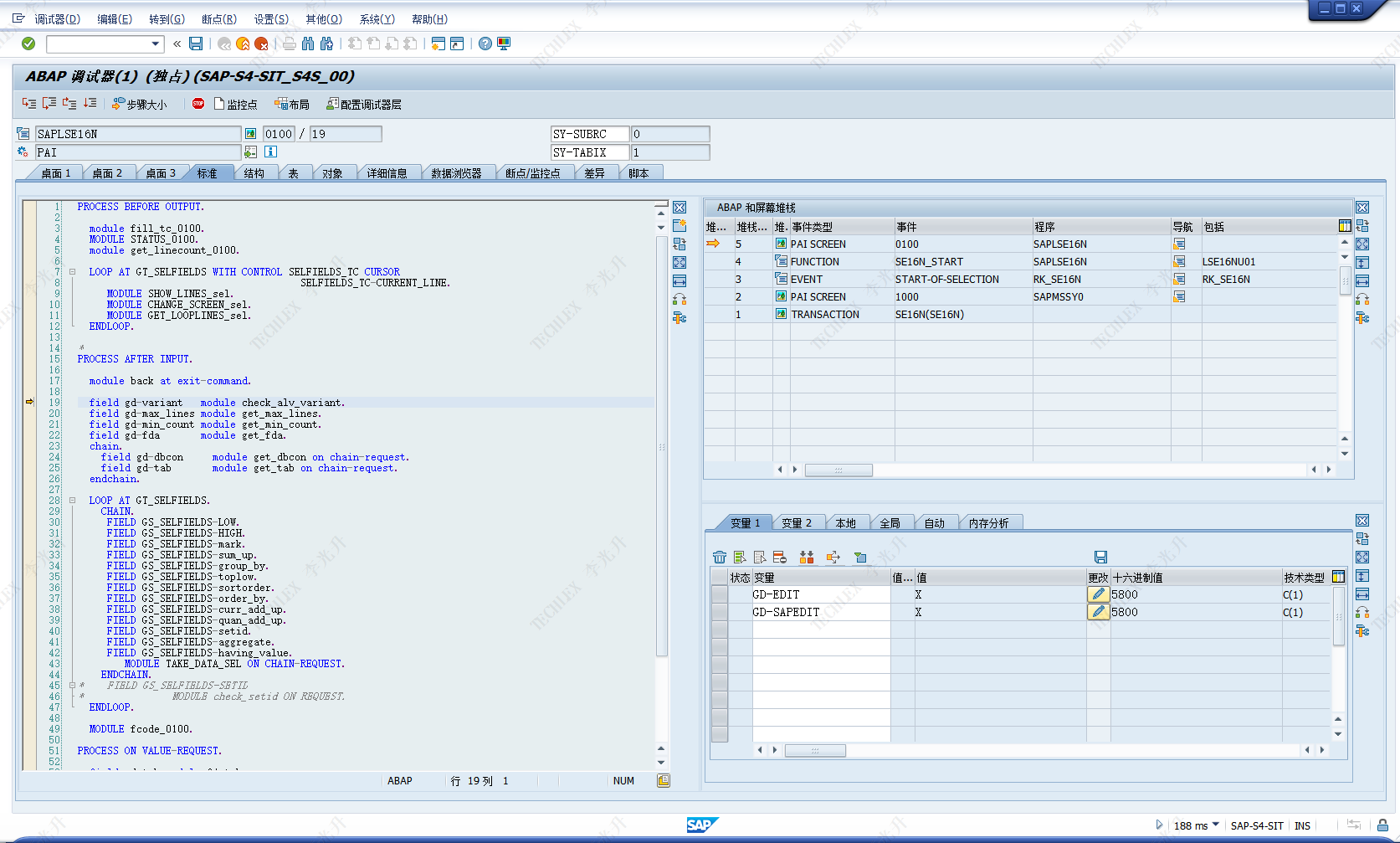Click the step size (步骤大小) button
This screenshot has width=1400, height=843.
139,104
